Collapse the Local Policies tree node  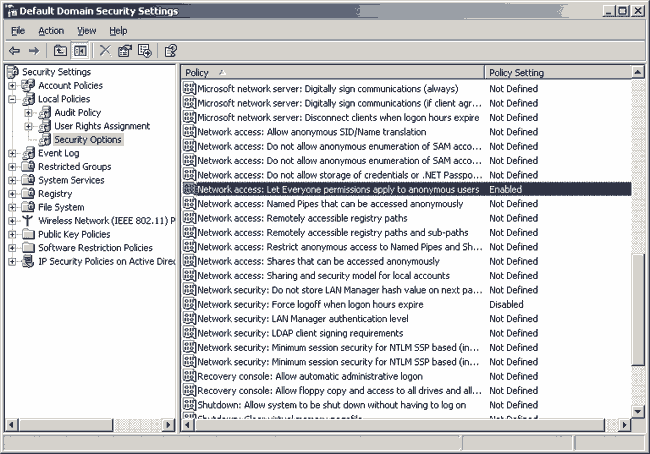pyautogui.click(x=12, y=99)
